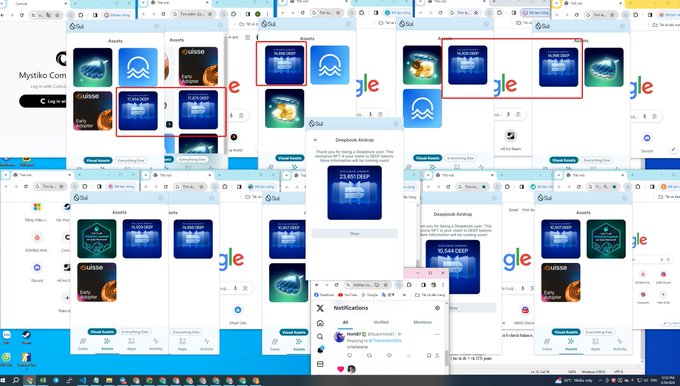Image resolution: width=680 pixels, height=386 pixels.
Task: Open Messages envelope in the X sidebar
Action: click(320, 364)
